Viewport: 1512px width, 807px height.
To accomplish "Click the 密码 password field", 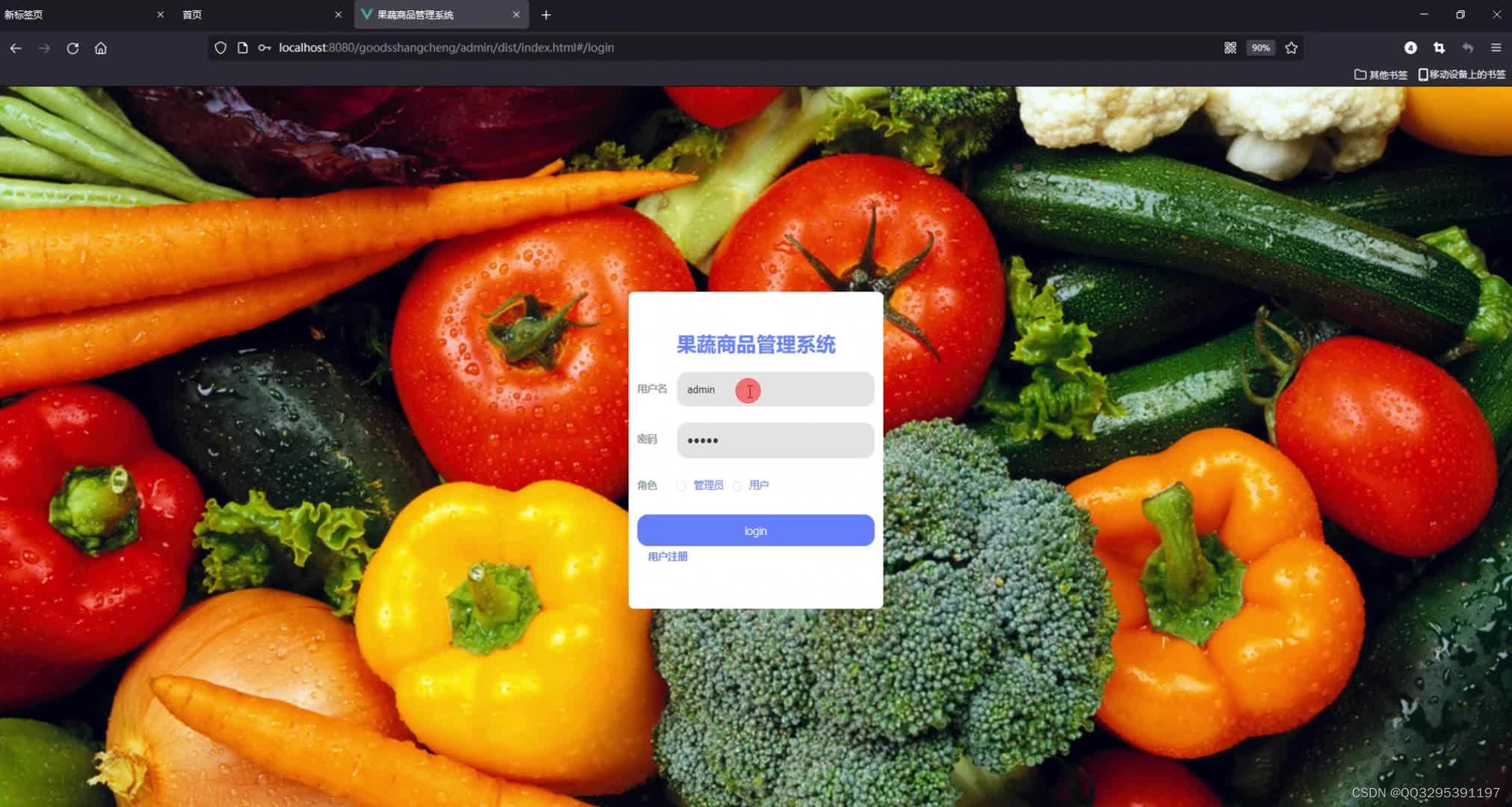I will pos(775,440).
